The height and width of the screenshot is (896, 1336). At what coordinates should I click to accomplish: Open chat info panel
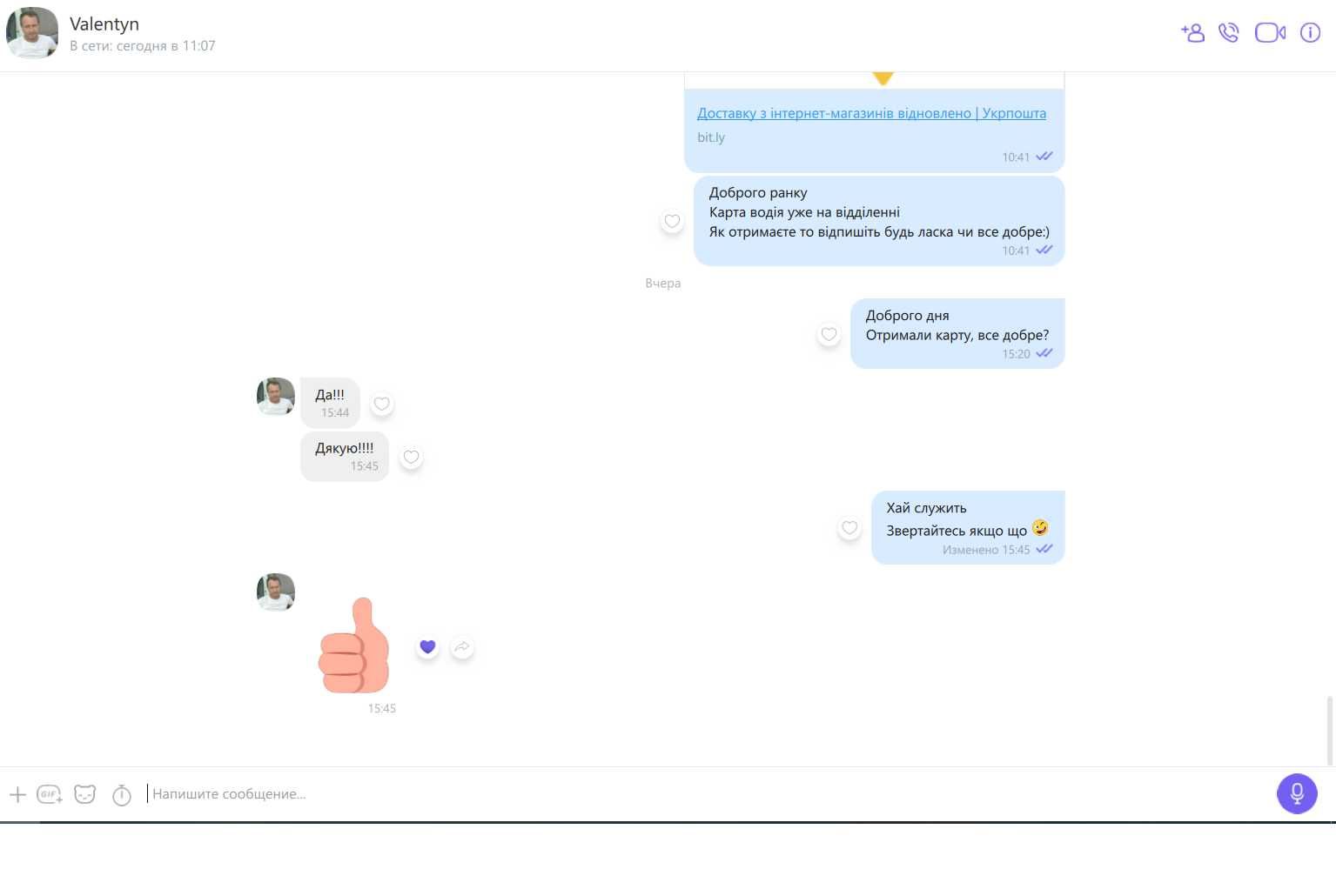point(1310,33)
